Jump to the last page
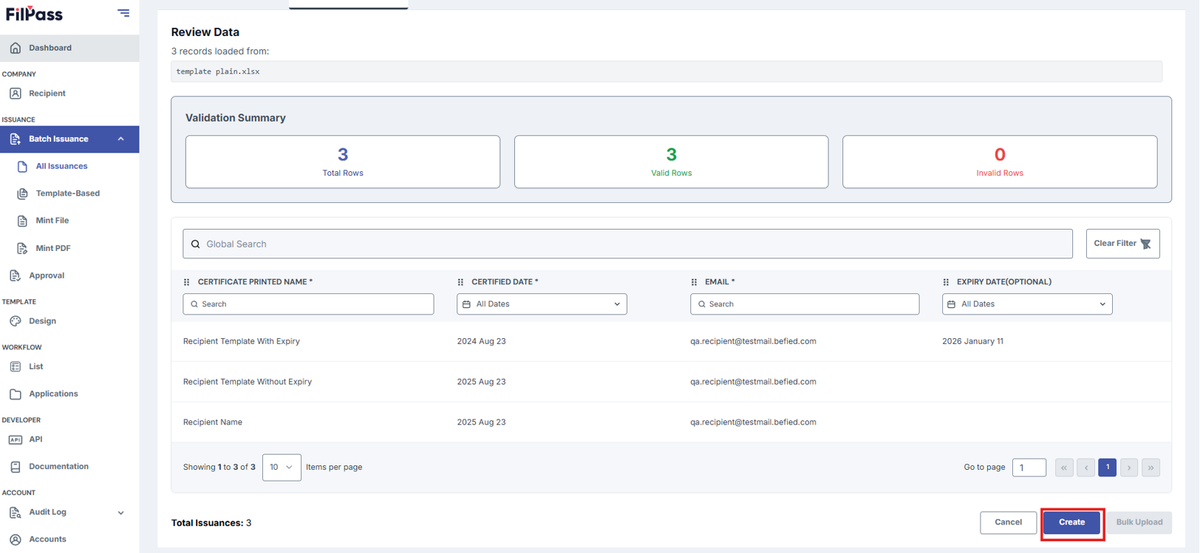Viewport: 1200px width, 553px height. pyautogui.click(x=1150, y=467)
